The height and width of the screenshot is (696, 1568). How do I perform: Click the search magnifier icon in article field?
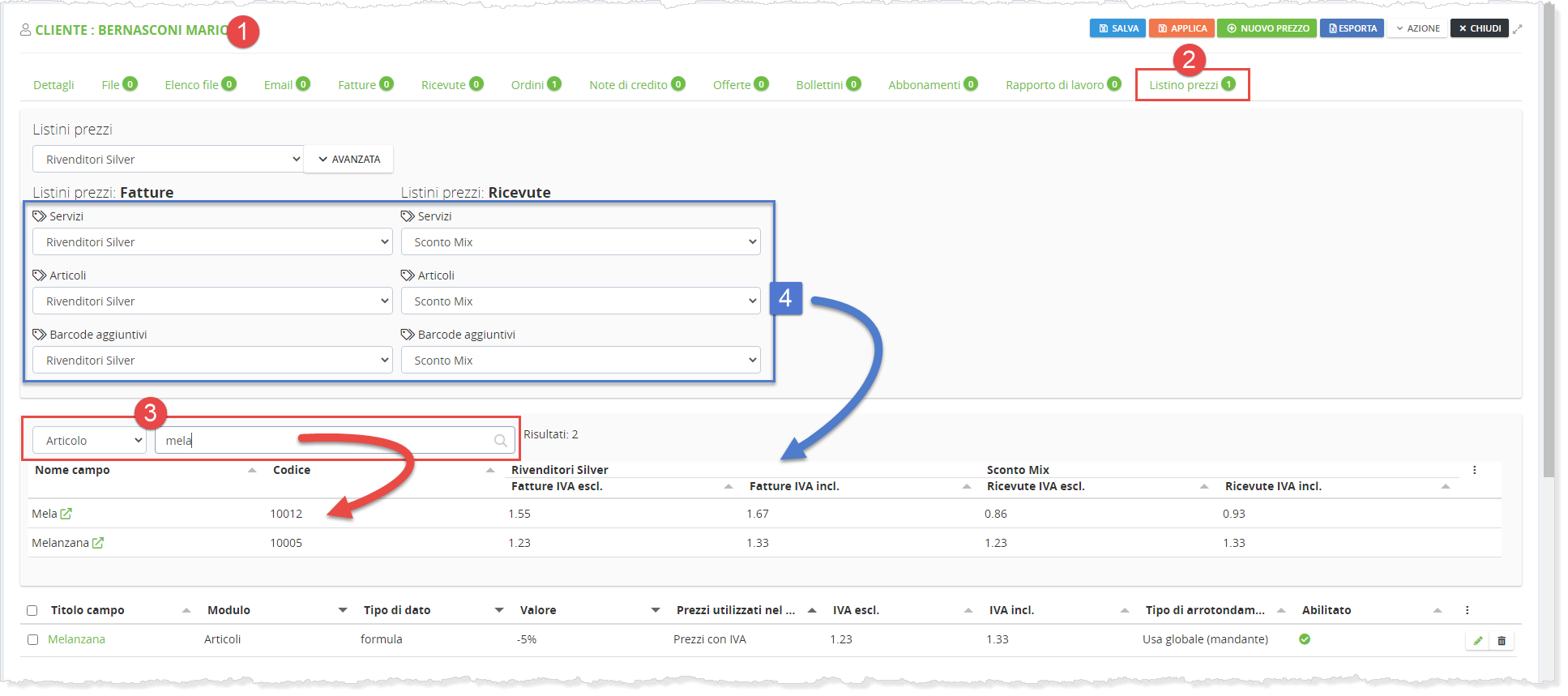point(501,441)
